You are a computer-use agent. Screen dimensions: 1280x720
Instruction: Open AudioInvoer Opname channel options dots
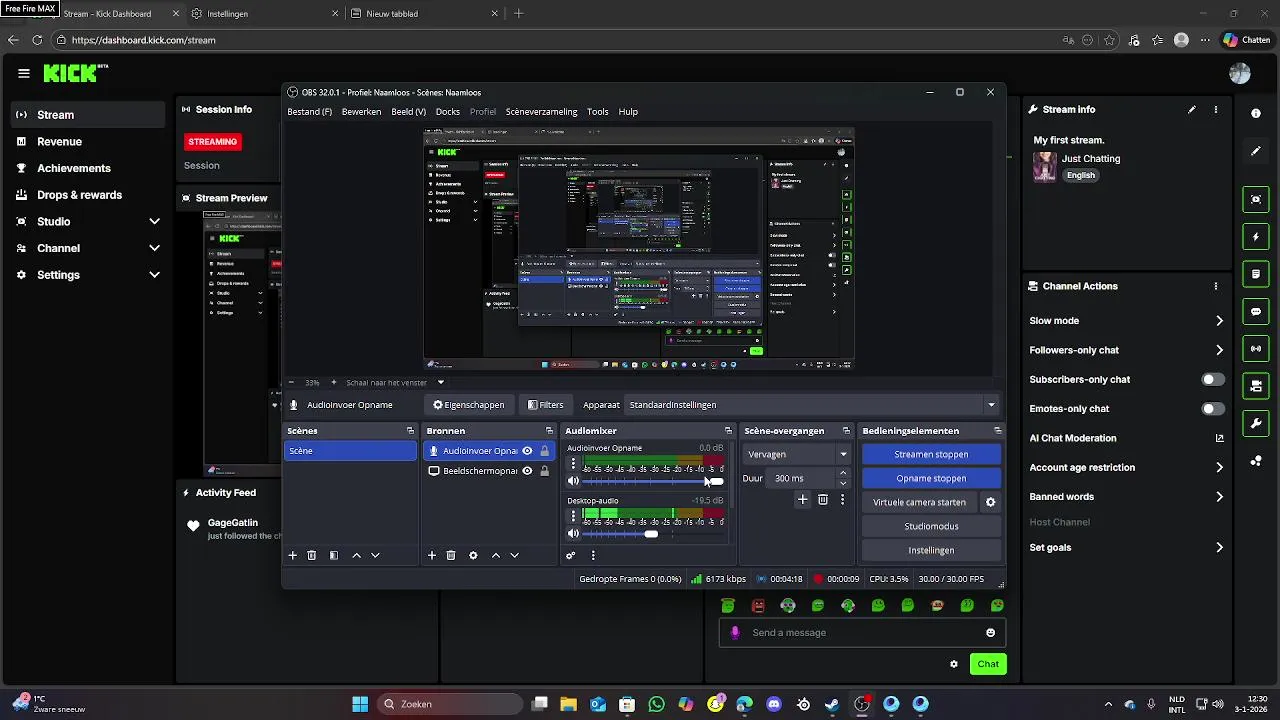click(x=573, y=464)
